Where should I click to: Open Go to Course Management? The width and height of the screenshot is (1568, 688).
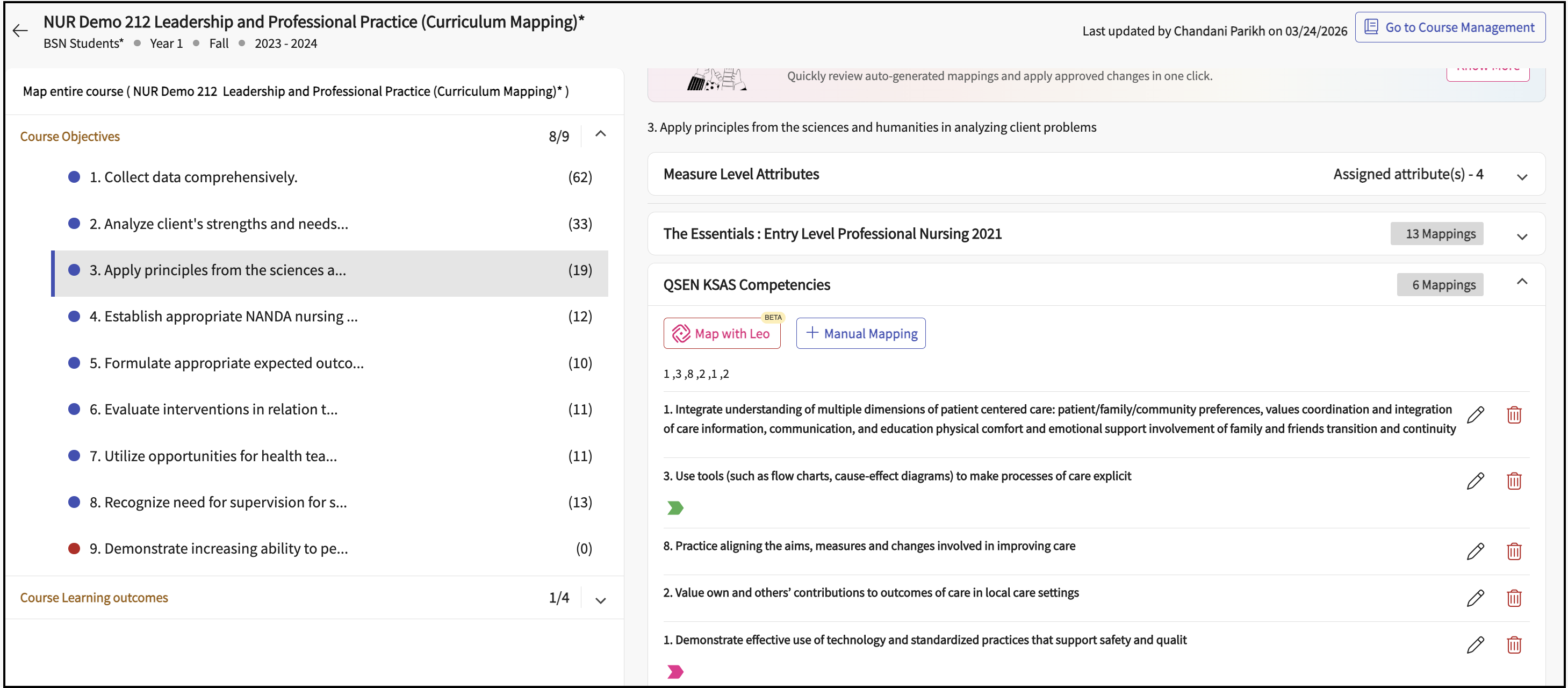tap(1450, 27)
